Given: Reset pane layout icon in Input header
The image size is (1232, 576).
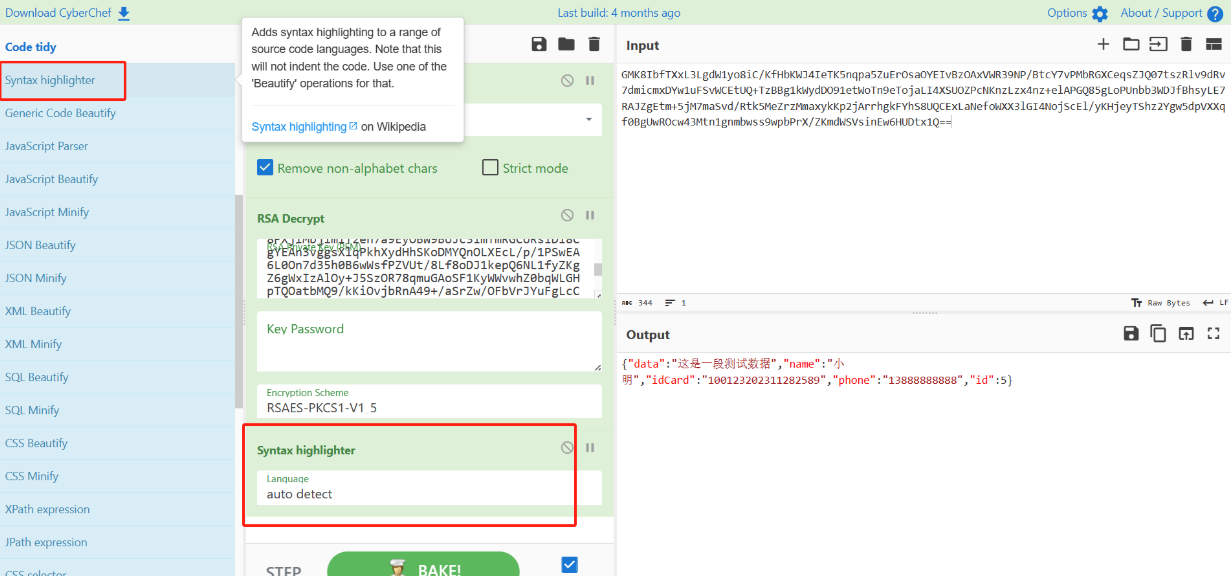Looking at the screenshot, I should 1214,44.
